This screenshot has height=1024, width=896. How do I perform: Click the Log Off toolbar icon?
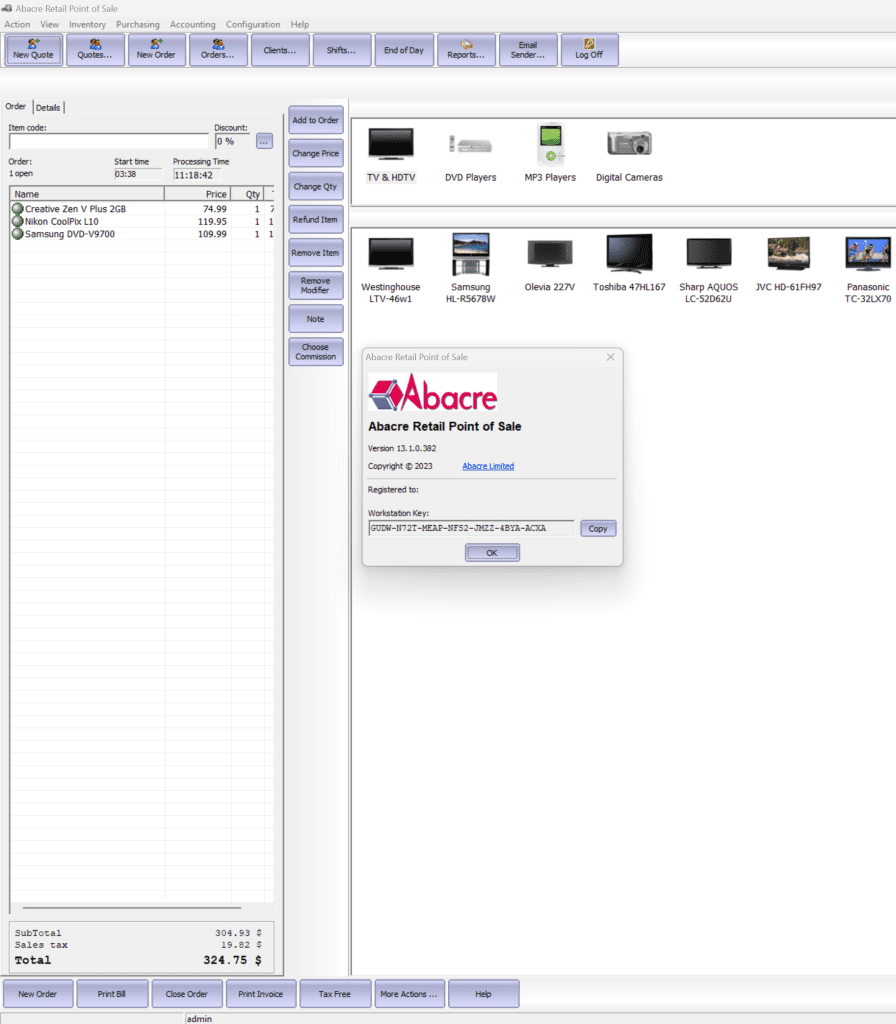589,49
